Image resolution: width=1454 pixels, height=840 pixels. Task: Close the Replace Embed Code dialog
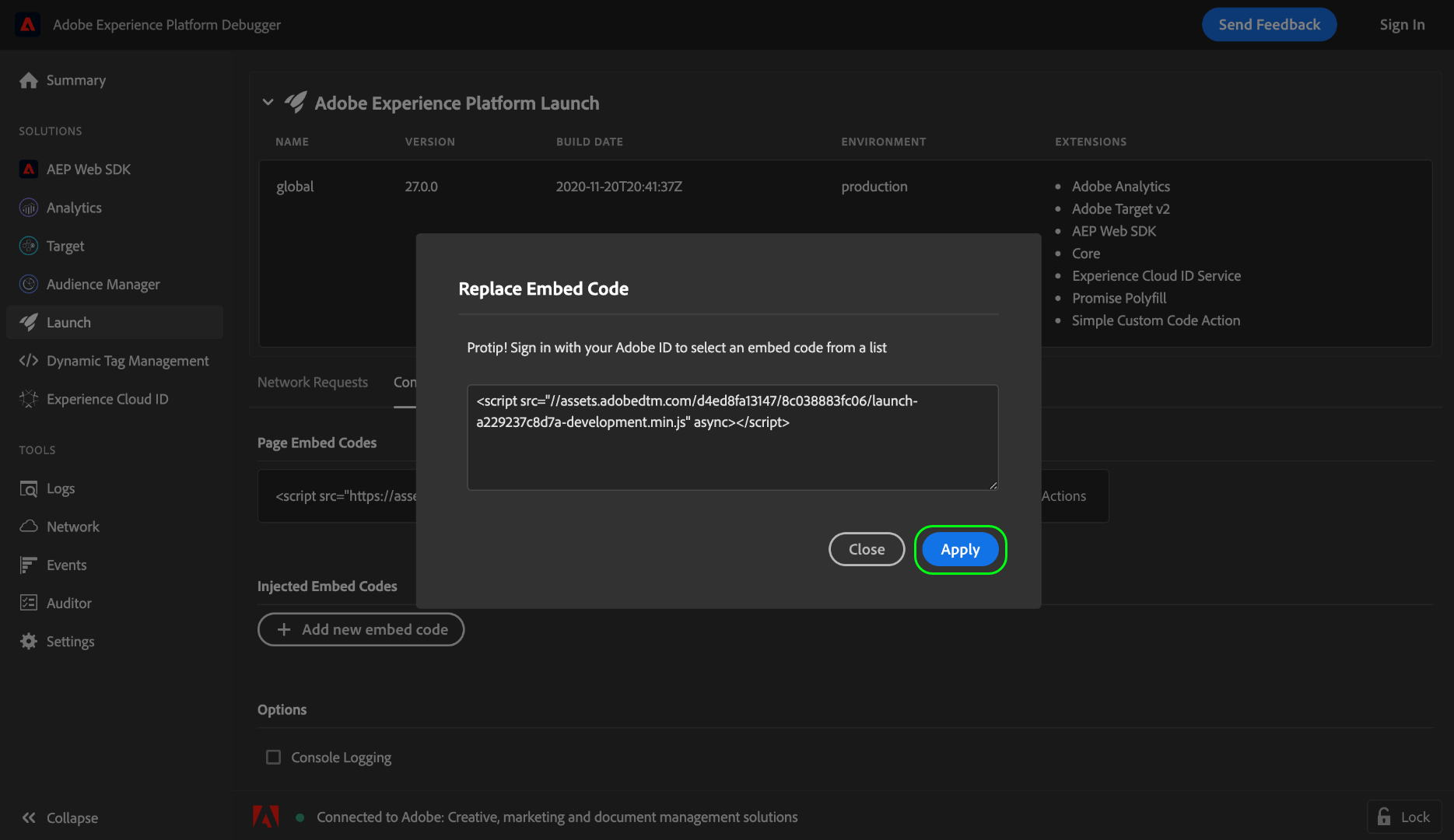(x=867, y=549)
